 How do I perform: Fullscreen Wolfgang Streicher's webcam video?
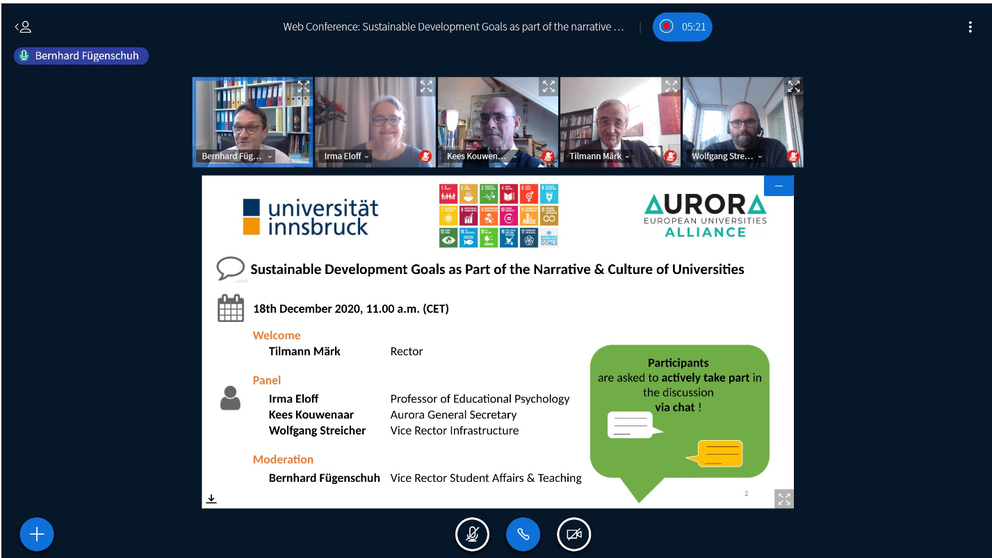(793, 87)
